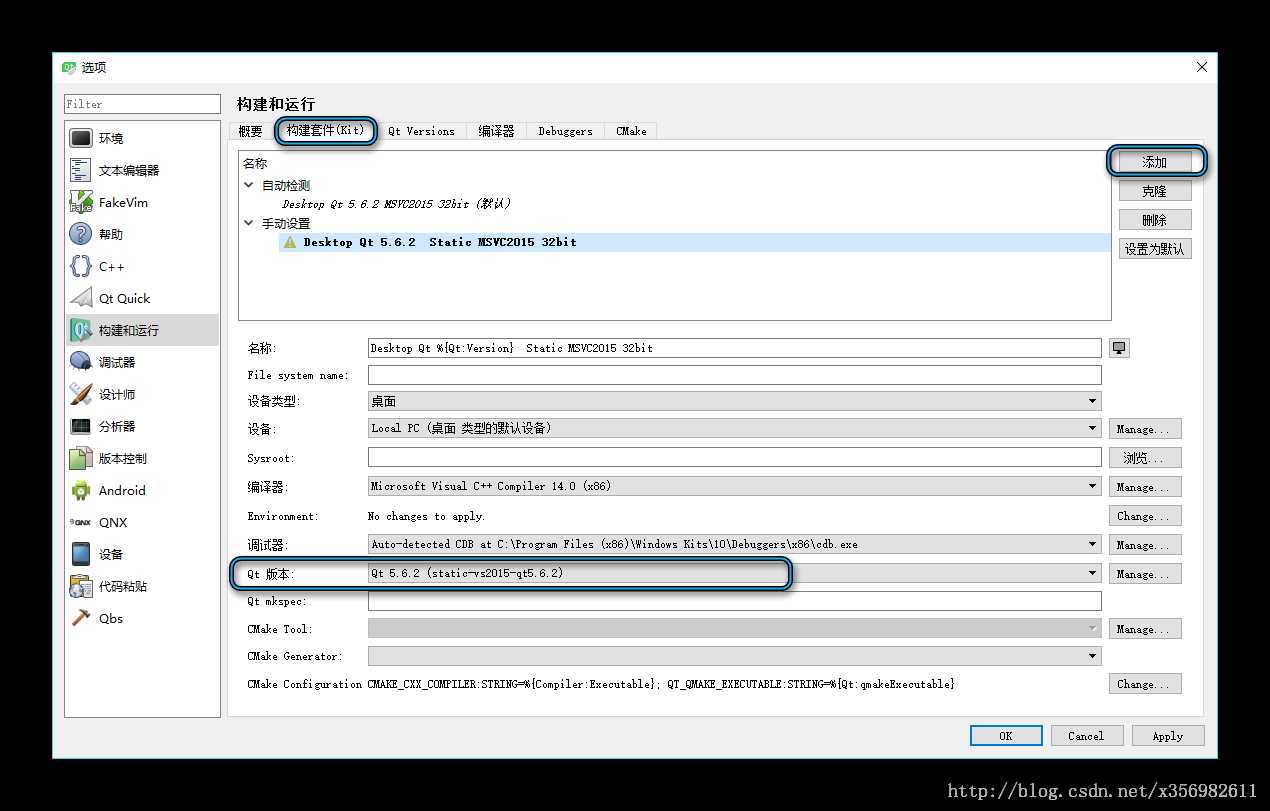The height and width of the screenshot is (811, 1270).
Task: Open the 设备 device icon
Action: pos(81,554)
